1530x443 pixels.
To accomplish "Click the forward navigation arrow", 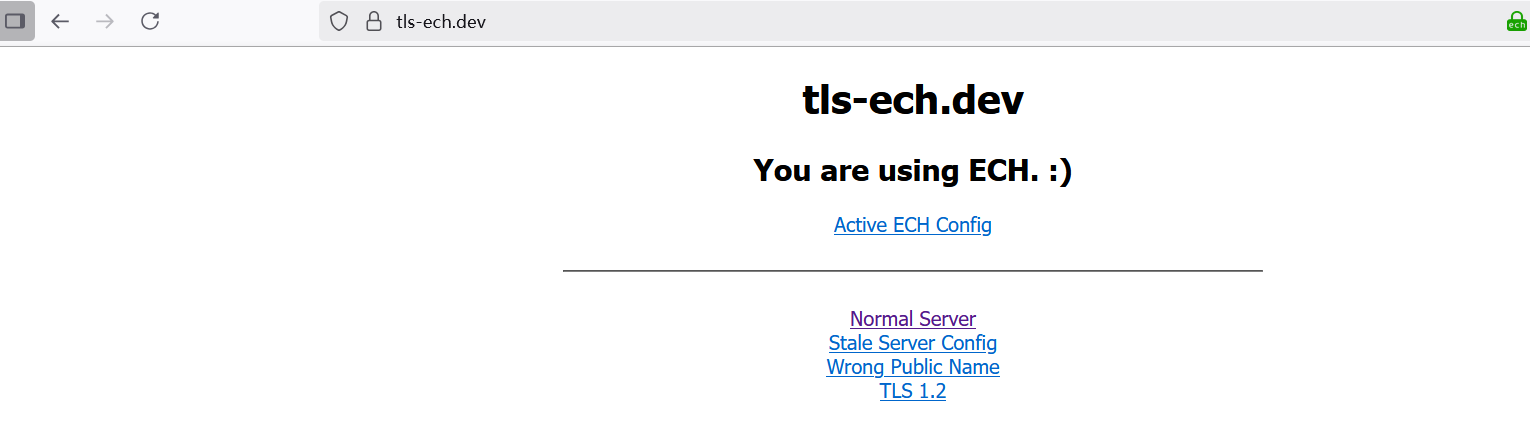I will [104, 21].
